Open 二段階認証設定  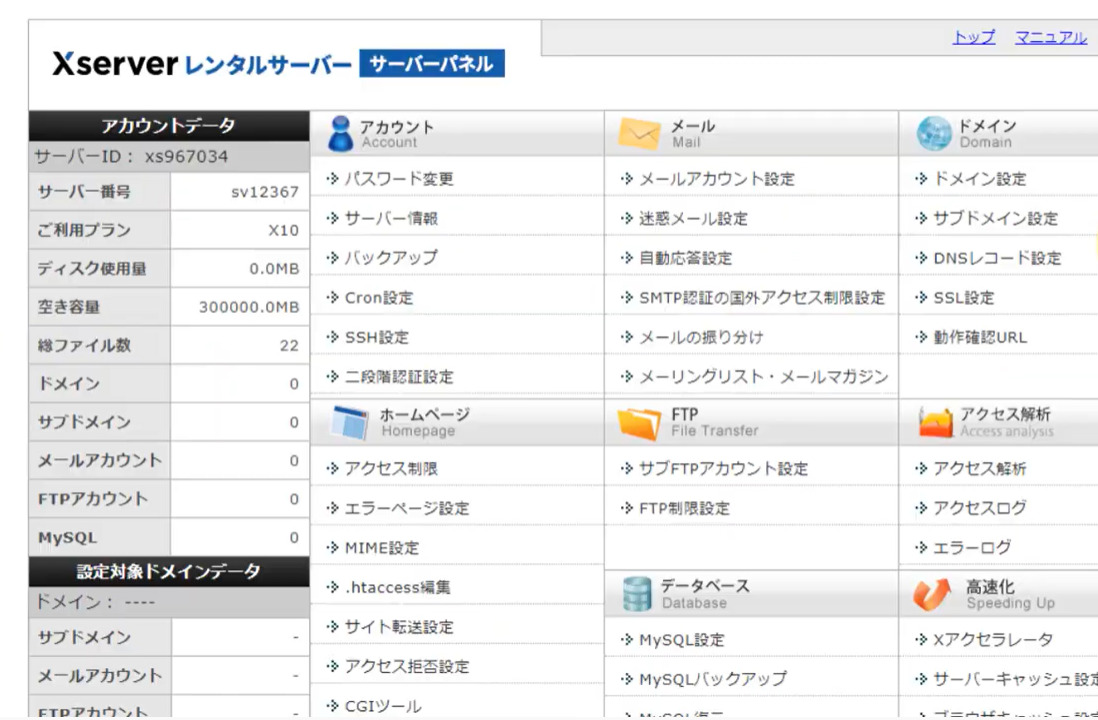click(x=399, y=377)
